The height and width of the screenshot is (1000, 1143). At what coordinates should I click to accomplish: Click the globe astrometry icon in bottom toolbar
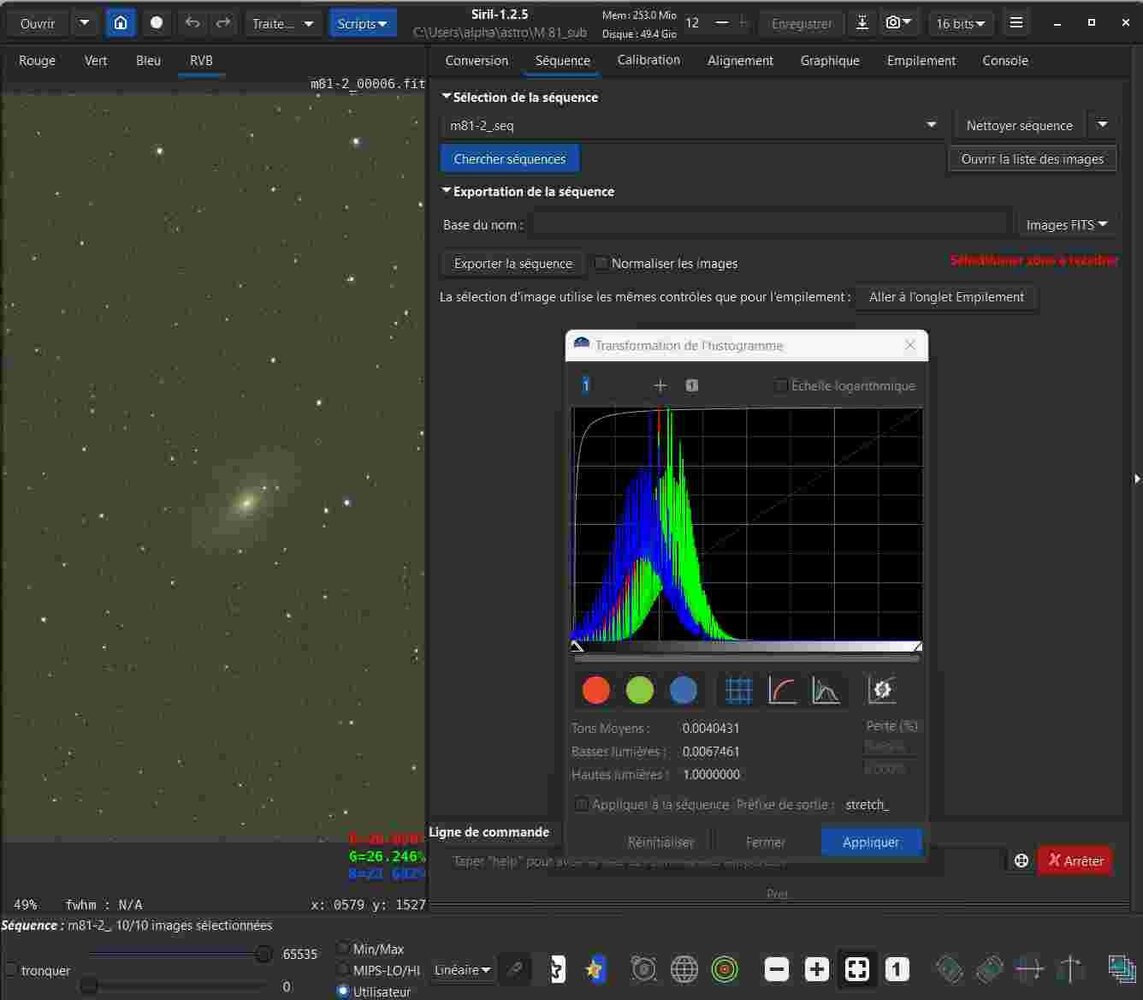pos(684,969)
